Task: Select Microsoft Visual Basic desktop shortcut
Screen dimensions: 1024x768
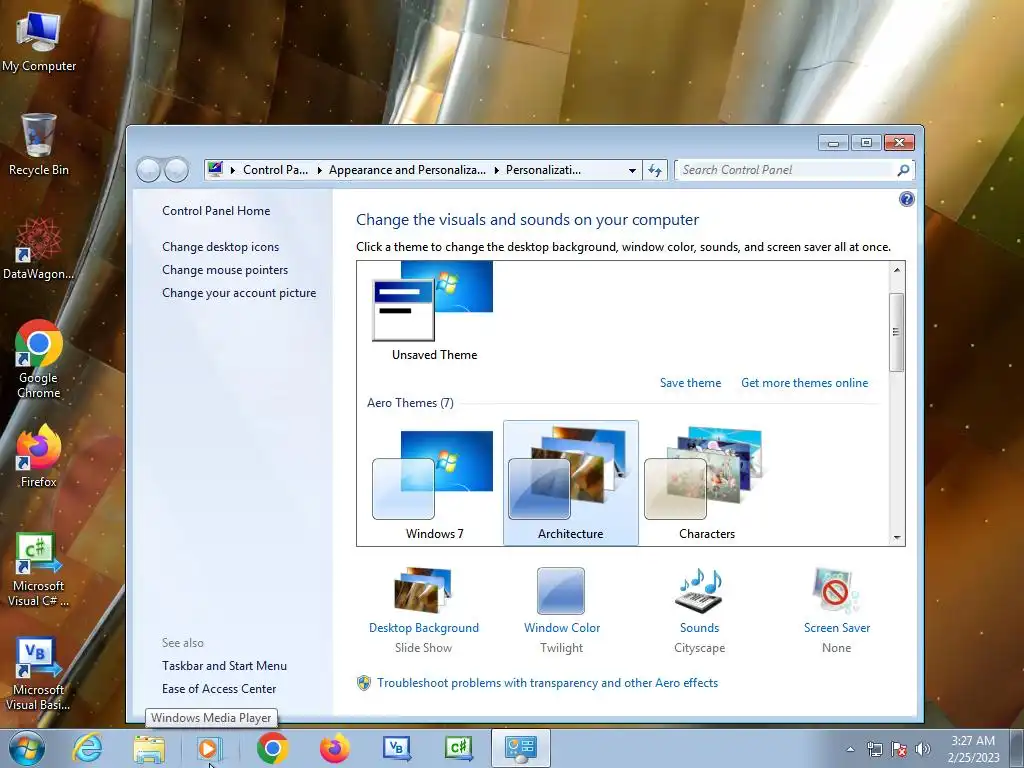Action: [39, 673]
